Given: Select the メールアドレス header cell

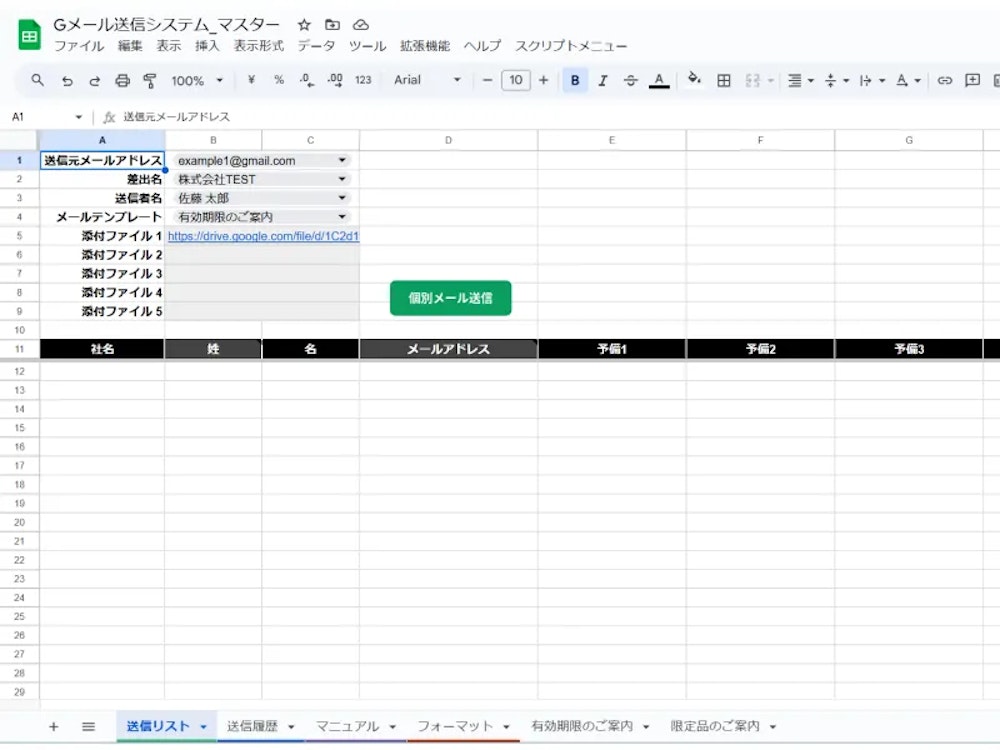Looking at the screenshot, I should pos(448,349).
